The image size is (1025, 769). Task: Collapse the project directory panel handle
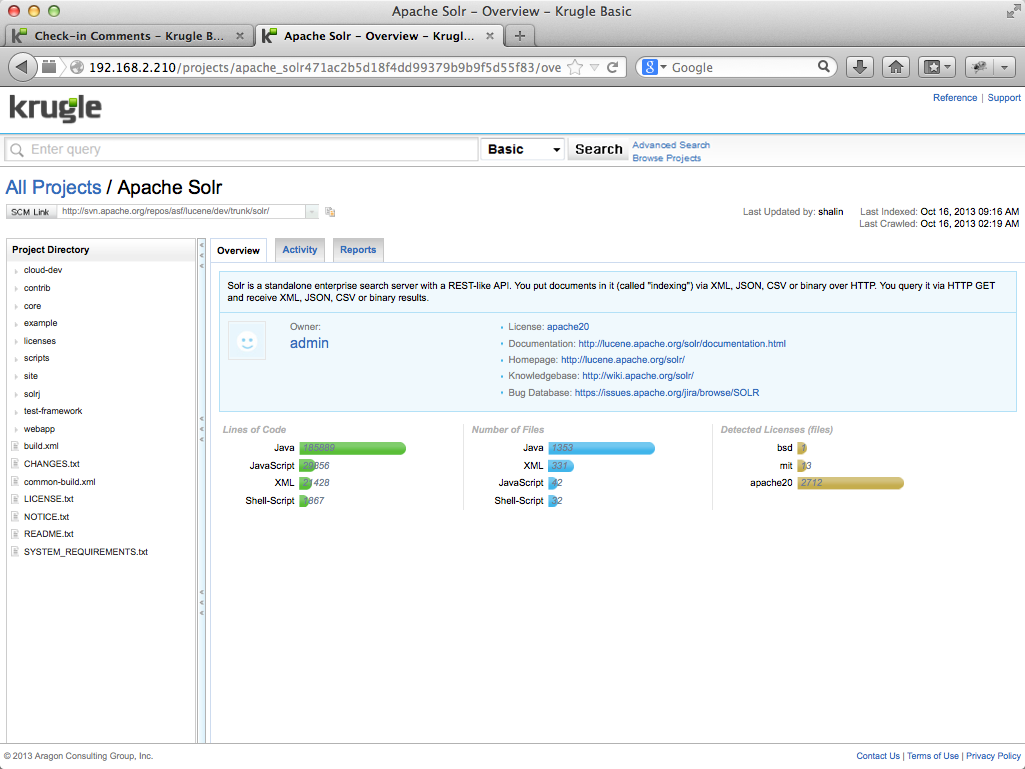pyautogui.click(x=201, y=429)
